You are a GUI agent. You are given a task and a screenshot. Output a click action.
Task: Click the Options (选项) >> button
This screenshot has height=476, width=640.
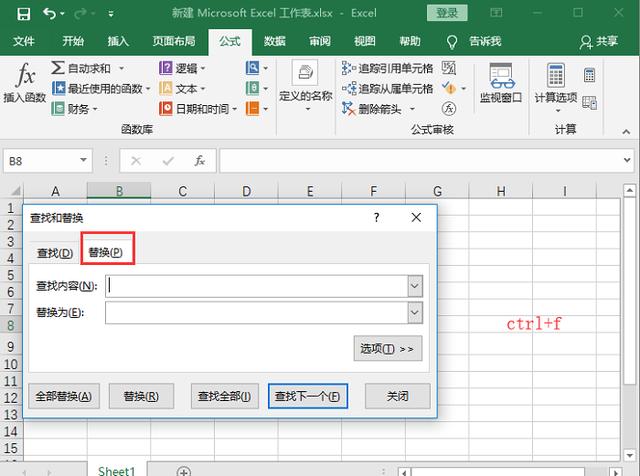pos(388,349)
